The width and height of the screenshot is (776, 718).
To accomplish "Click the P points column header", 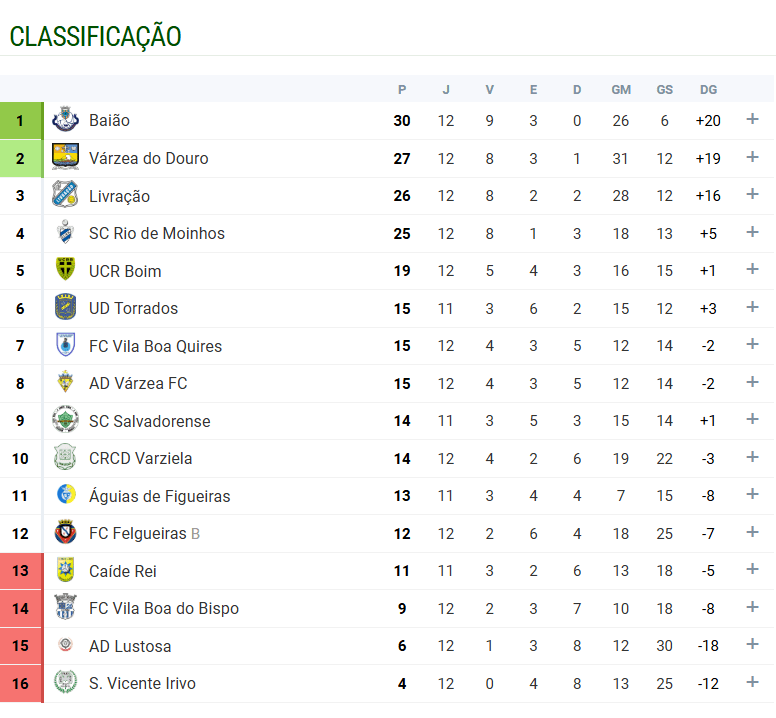I will [x=402, y=90].
